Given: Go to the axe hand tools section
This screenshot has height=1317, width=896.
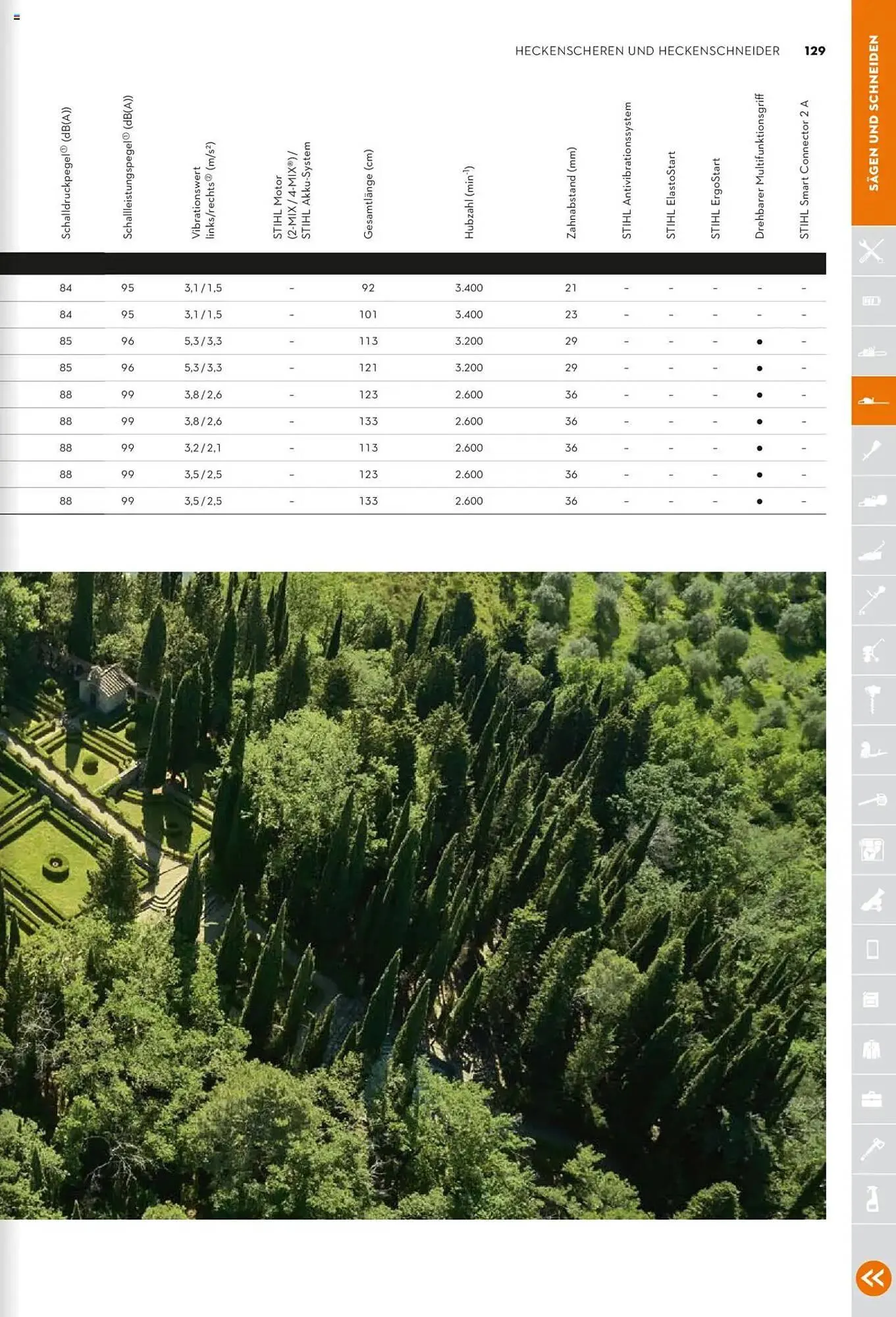Looking at the screenshot, I should point(873,1150).
